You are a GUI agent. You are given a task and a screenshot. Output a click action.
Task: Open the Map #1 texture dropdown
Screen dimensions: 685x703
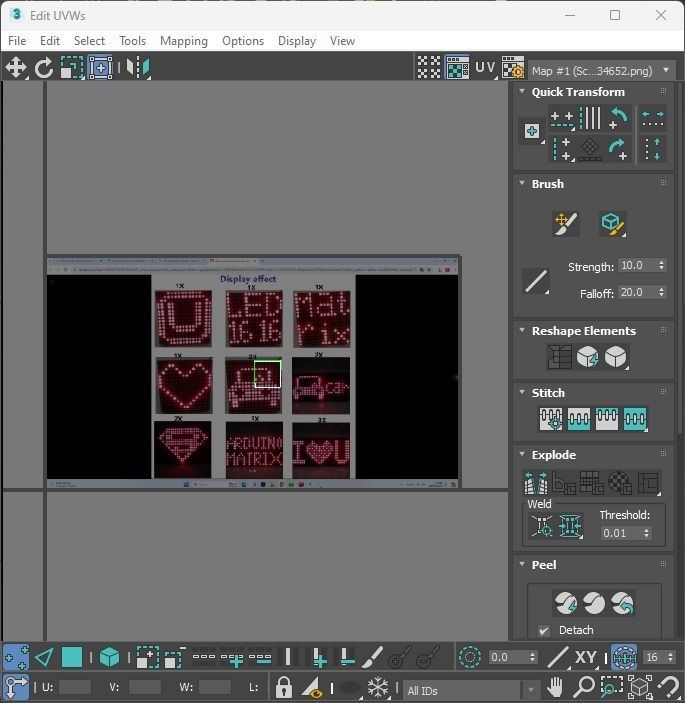point(602,71)
